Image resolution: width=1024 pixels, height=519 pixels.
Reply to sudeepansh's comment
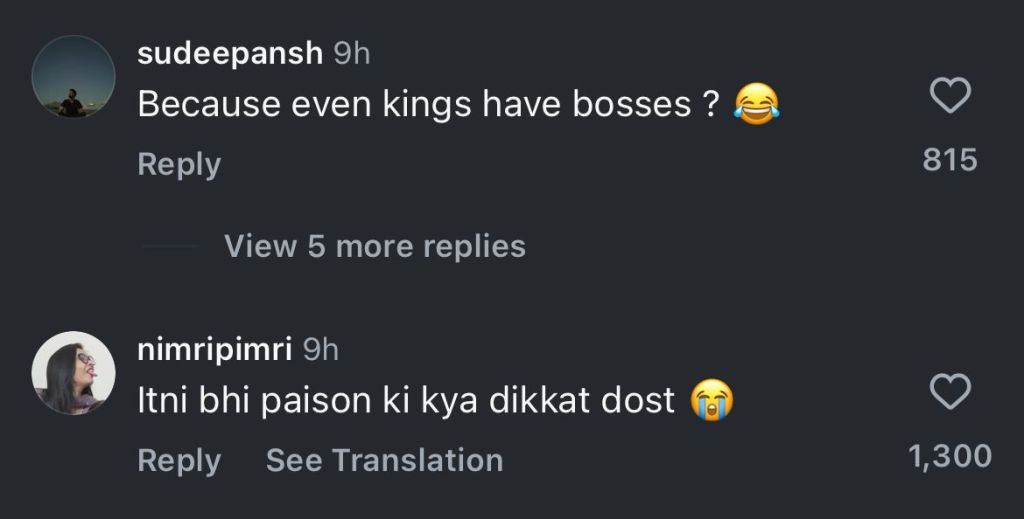pos(179,164)
